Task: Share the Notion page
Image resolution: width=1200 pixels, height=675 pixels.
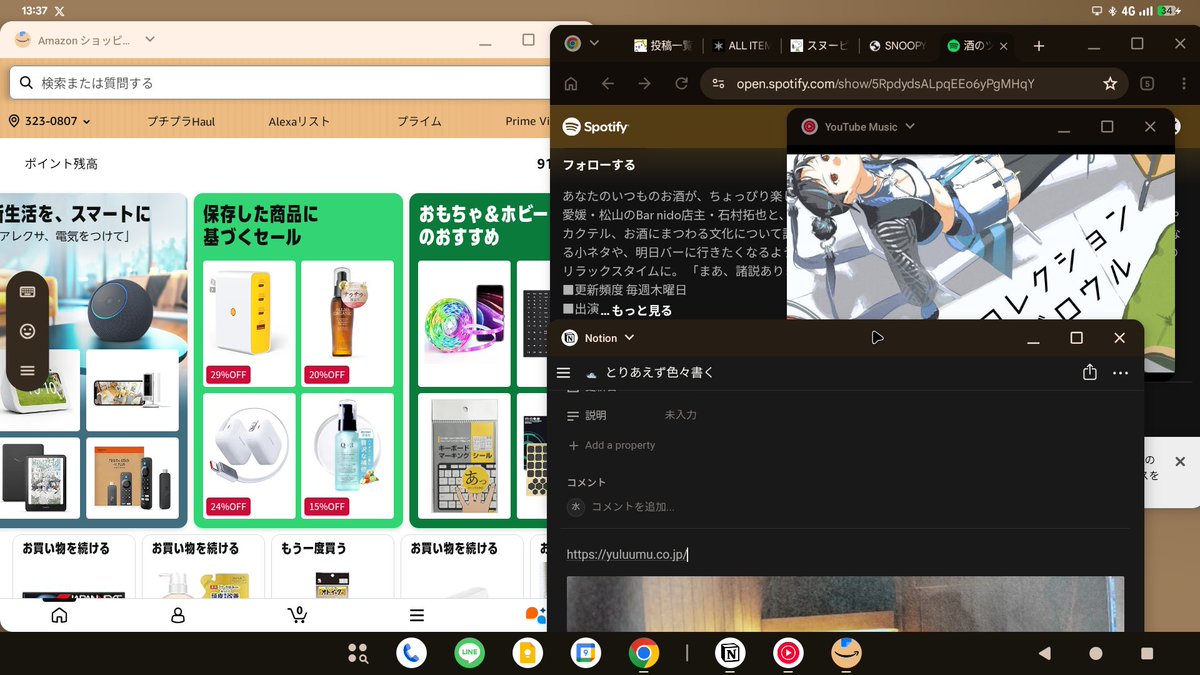Action: tap(1090, 372)
